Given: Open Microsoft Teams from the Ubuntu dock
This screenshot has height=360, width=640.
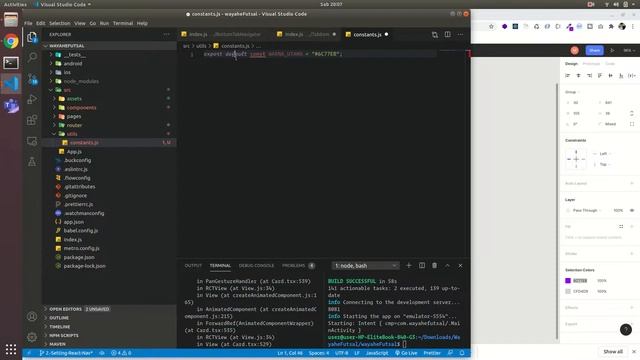Looking at the screenshot, I should point(11,106).
